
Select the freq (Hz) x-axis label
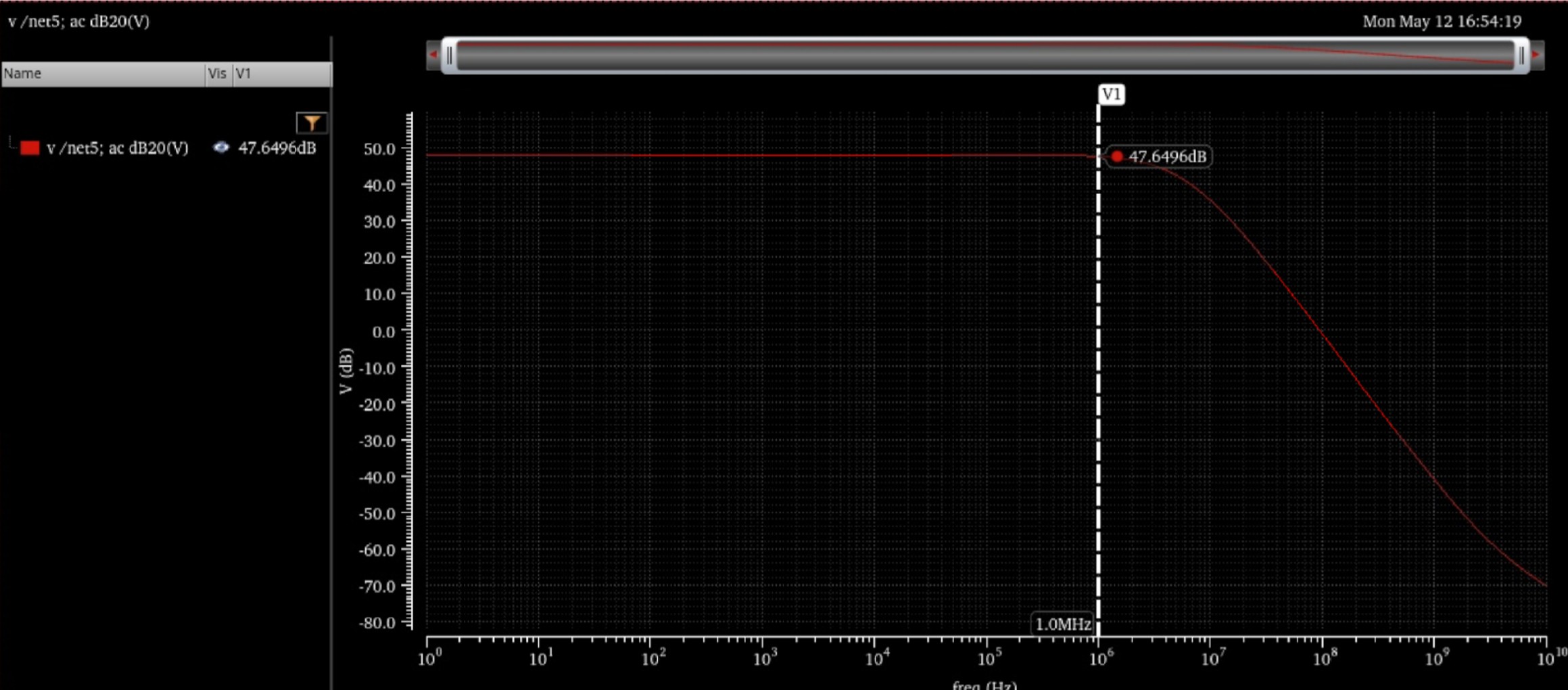984,684
